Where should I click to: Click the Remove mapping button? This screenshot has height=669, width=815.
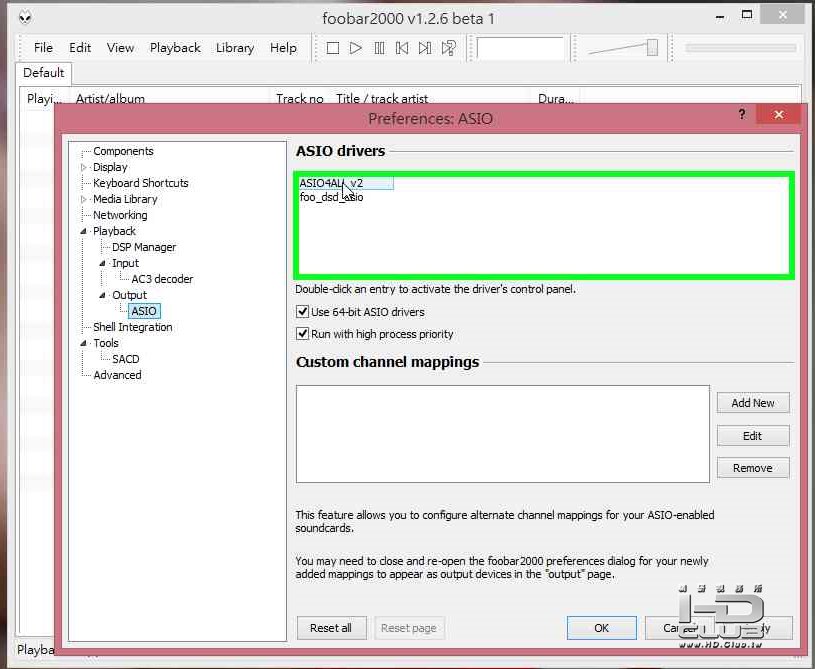[753, 468]
